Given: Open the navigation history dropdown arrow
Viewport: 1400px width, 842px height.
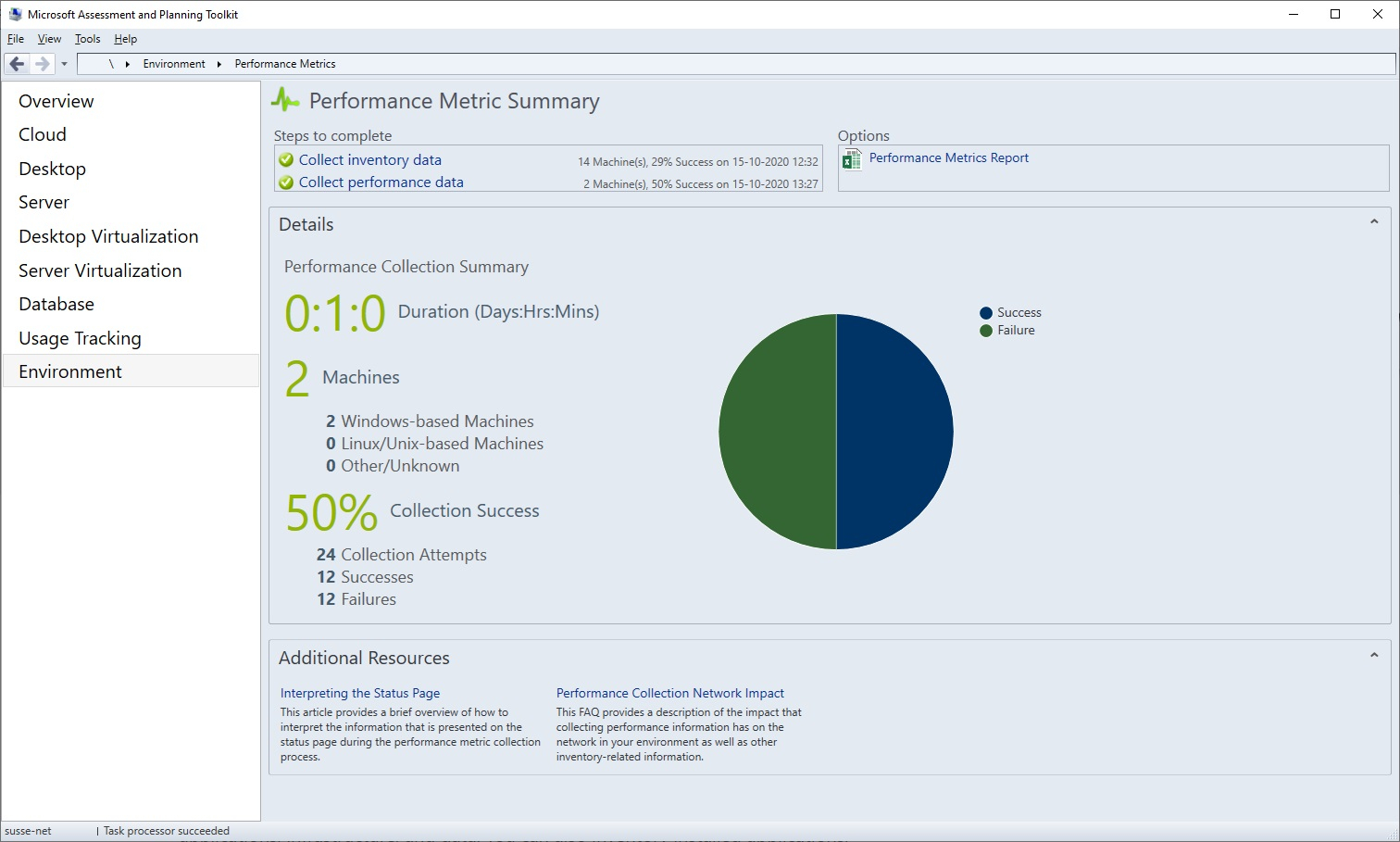Looking at the screenshot, I should click(x=63, y=63).
